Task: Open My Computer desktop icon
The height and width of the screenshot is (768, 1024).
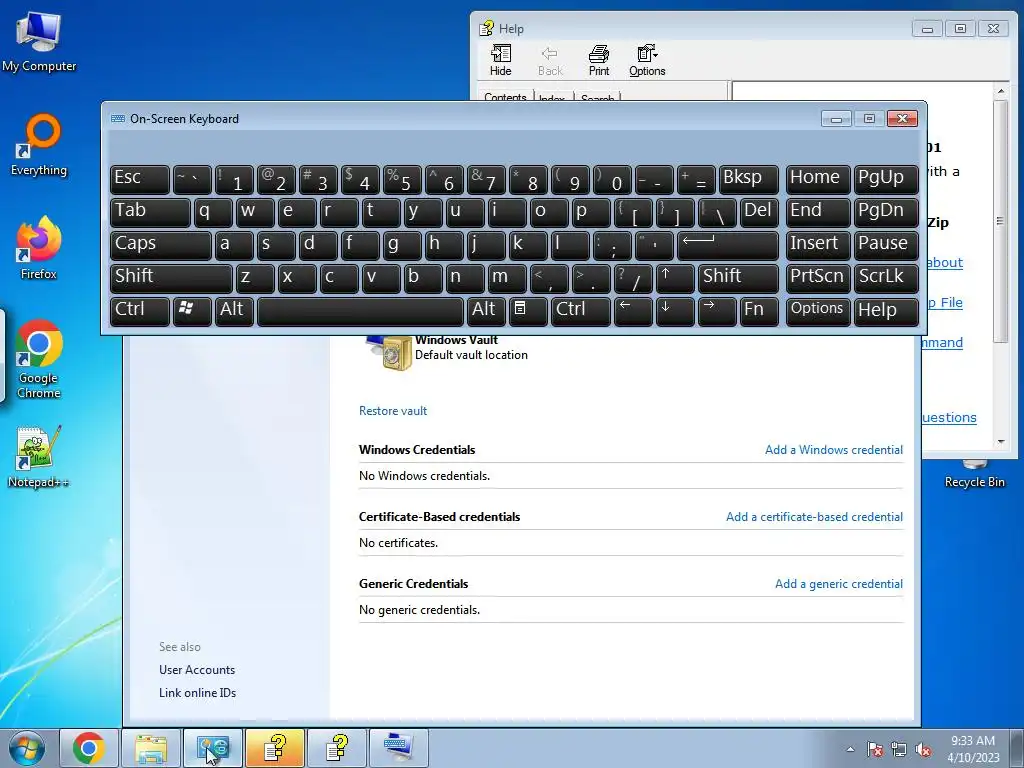Action: pos(39,42)
